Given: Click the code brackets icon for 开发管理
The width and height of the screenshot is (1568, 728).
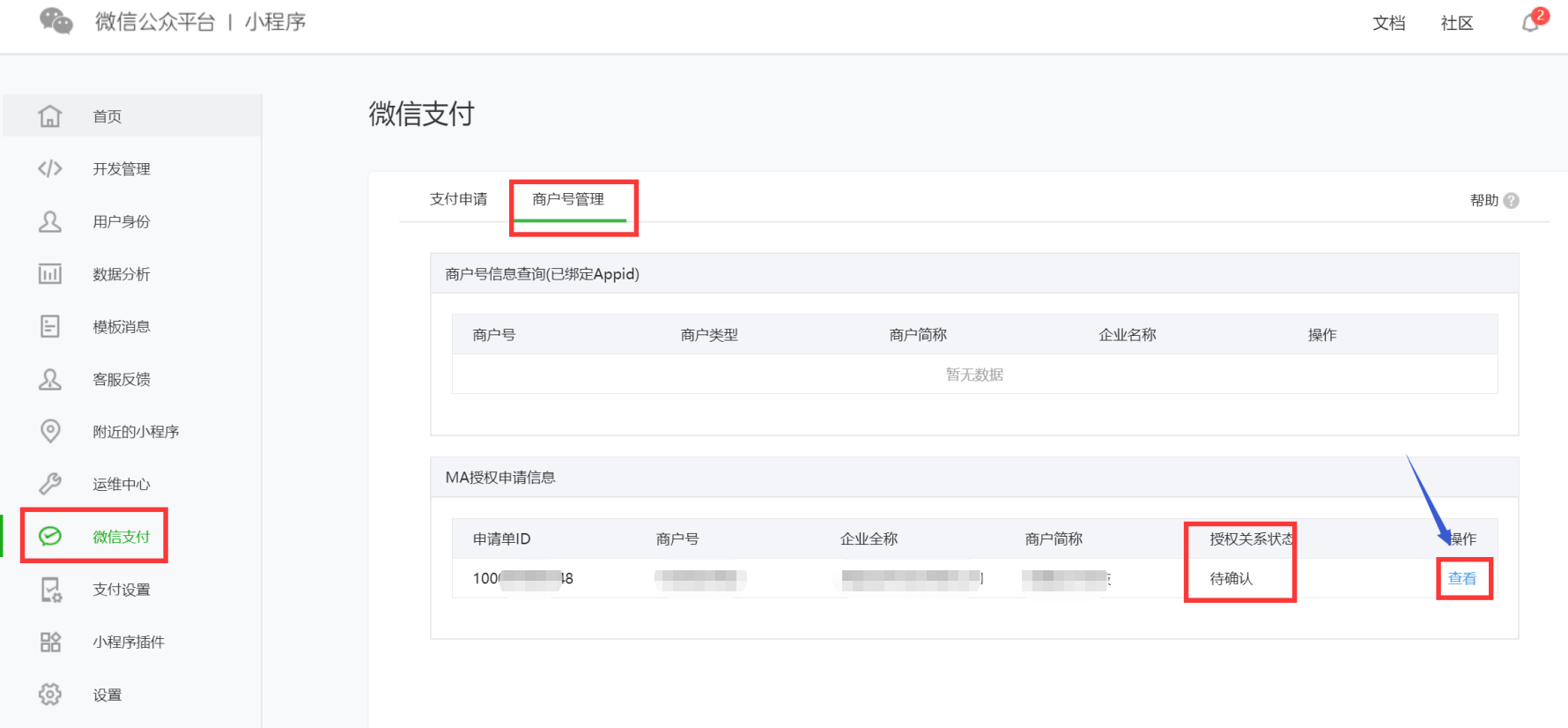Looking at the screenshot, I should click(50, 168).
